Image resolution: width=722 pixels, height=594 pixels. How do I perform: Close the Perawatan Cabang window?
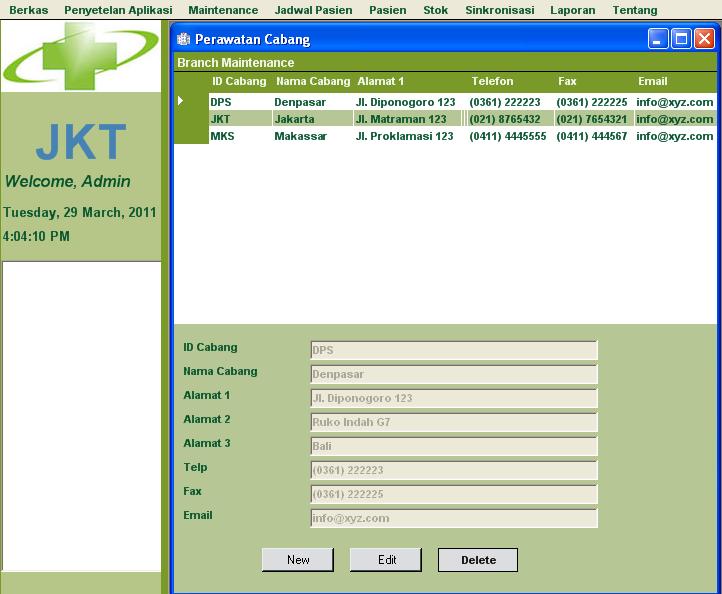(705, 39)
